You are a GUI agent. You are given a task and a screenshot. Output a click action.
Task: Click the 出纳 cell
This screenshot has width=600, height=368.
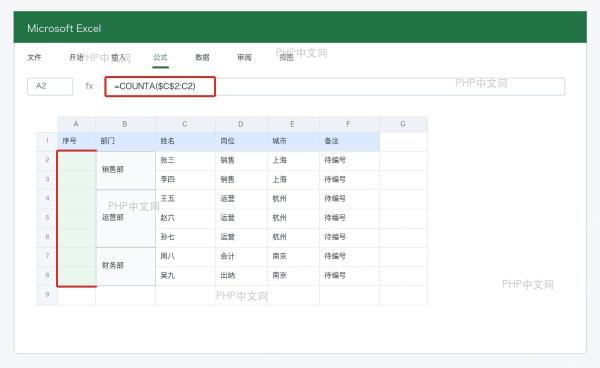pos(241,275)
